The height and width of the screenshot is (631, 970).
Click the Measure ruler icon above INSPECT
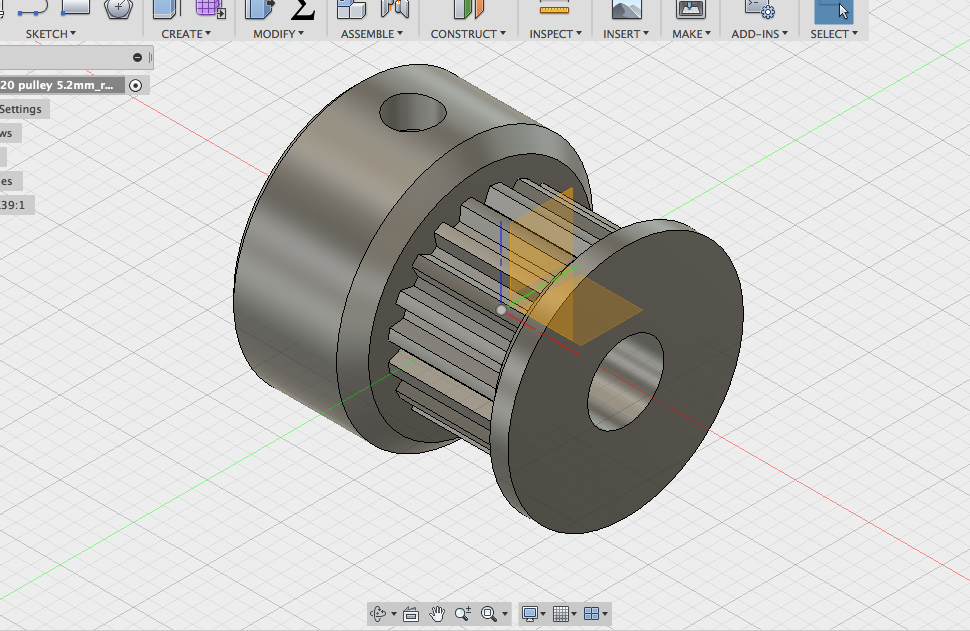(554, 8)
